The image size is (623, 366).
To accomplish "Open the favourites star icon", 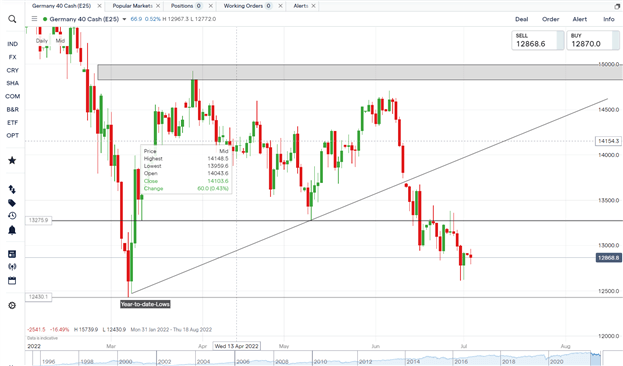I will pyautogui.click(x=12, y=161).
